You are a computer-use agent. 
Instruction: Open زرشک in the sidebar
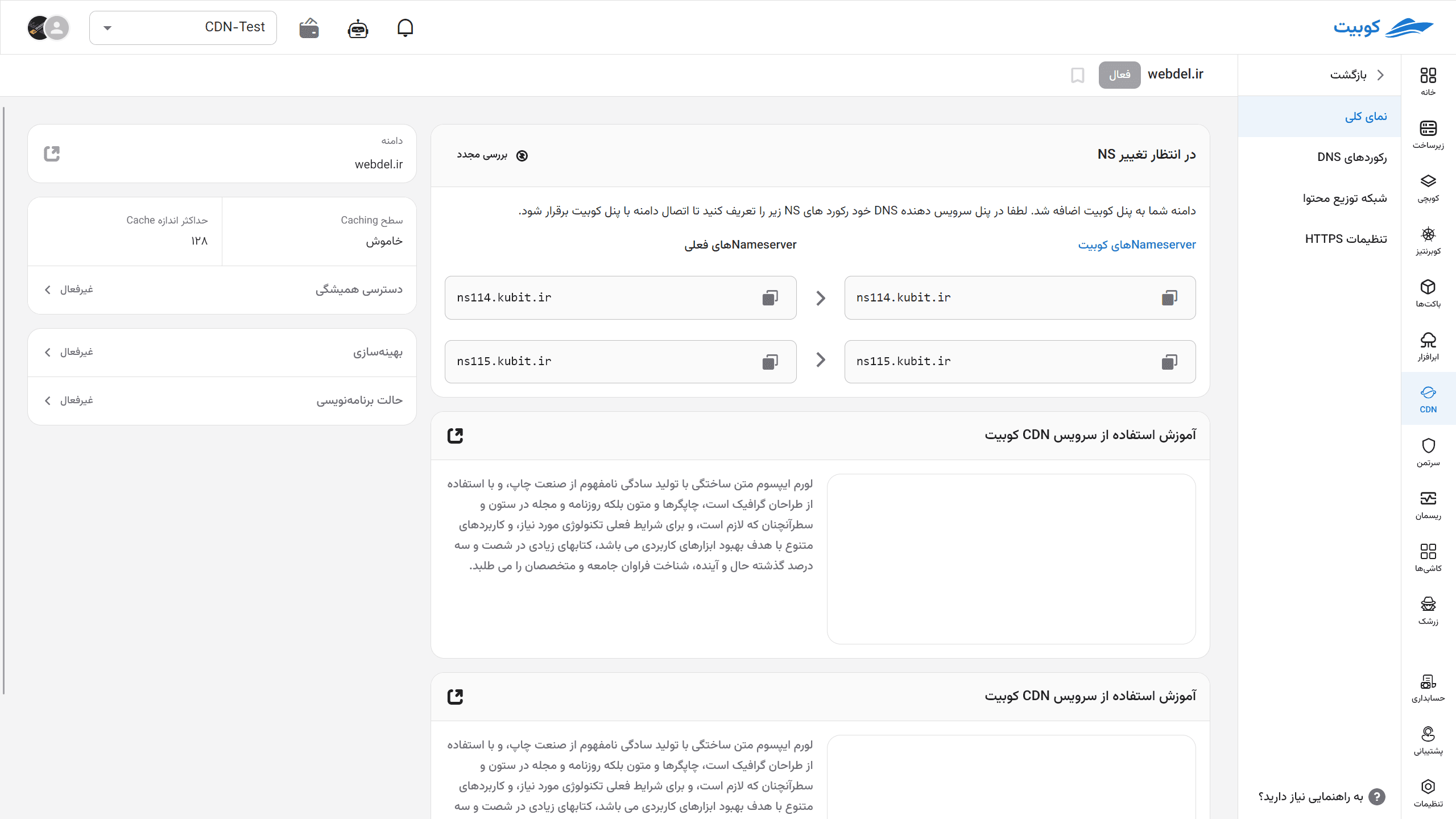coord(1428,611)
